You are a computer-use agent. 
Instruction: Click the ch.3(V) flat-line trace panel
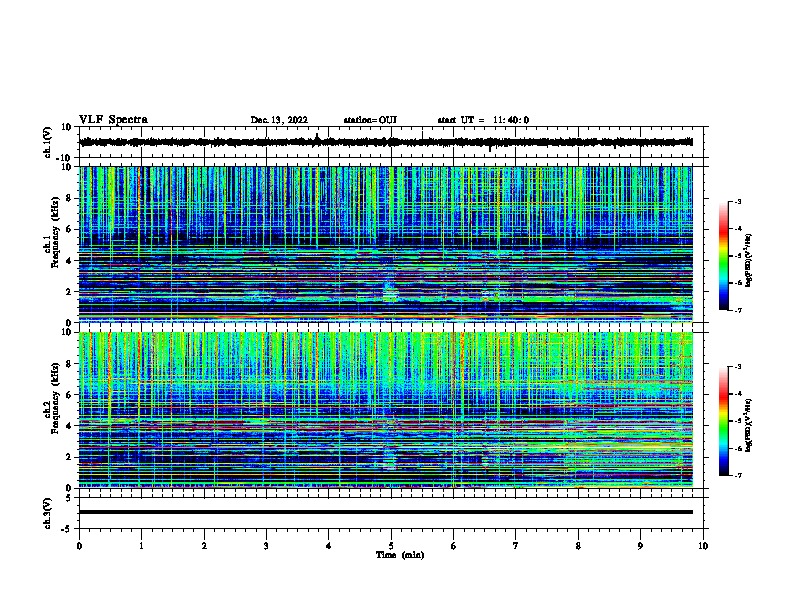393,513
